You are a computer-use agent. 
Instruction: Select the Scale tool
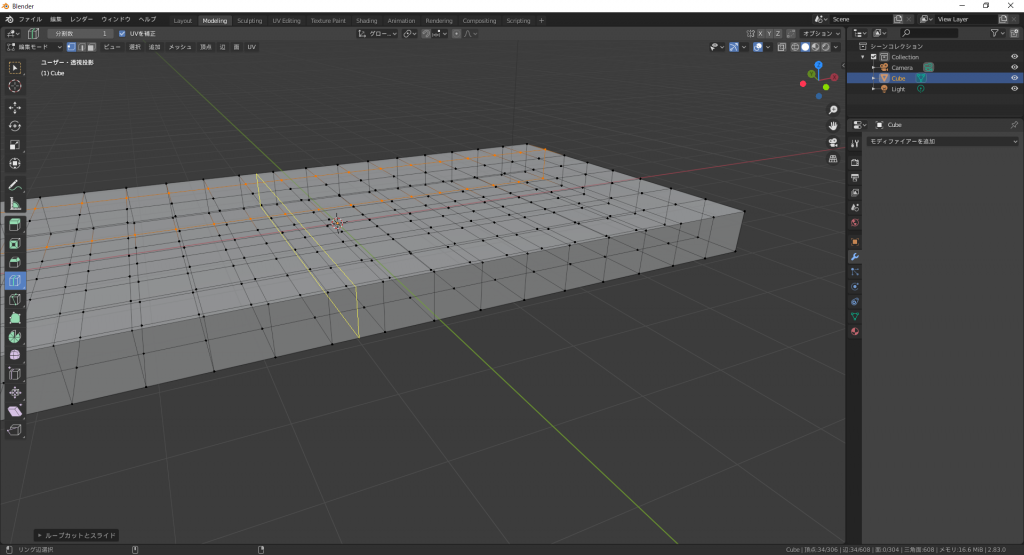tap(14, 145)
